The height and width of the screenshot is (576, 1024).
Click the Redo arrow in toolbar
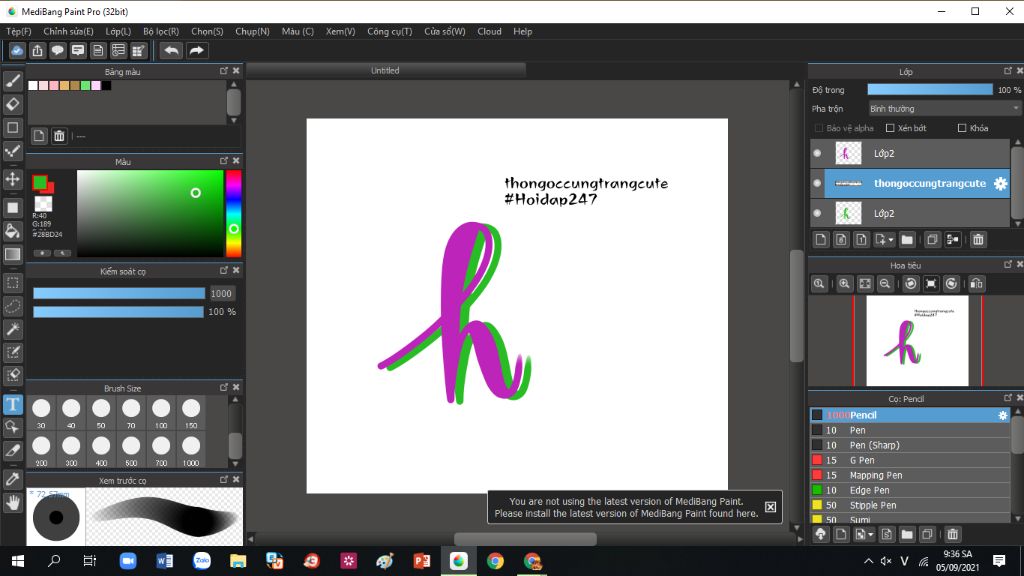coord(196,50)
